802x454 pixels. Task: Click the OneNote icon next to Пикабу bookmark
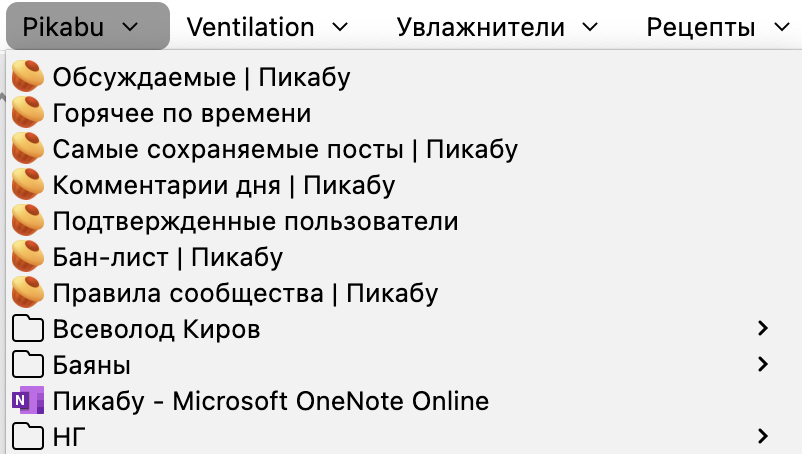28,401
